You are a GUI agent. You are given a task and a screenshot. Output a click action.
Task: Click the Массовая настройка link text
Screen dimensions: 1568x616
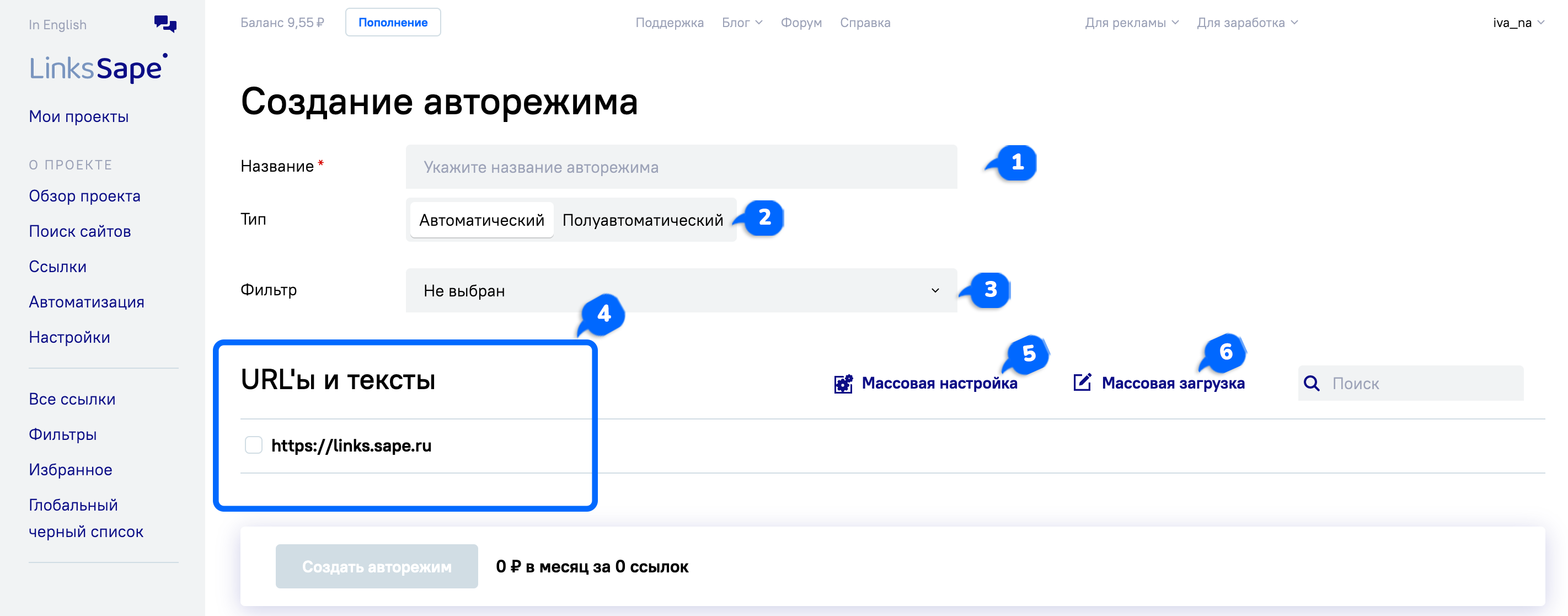point(939,383)
